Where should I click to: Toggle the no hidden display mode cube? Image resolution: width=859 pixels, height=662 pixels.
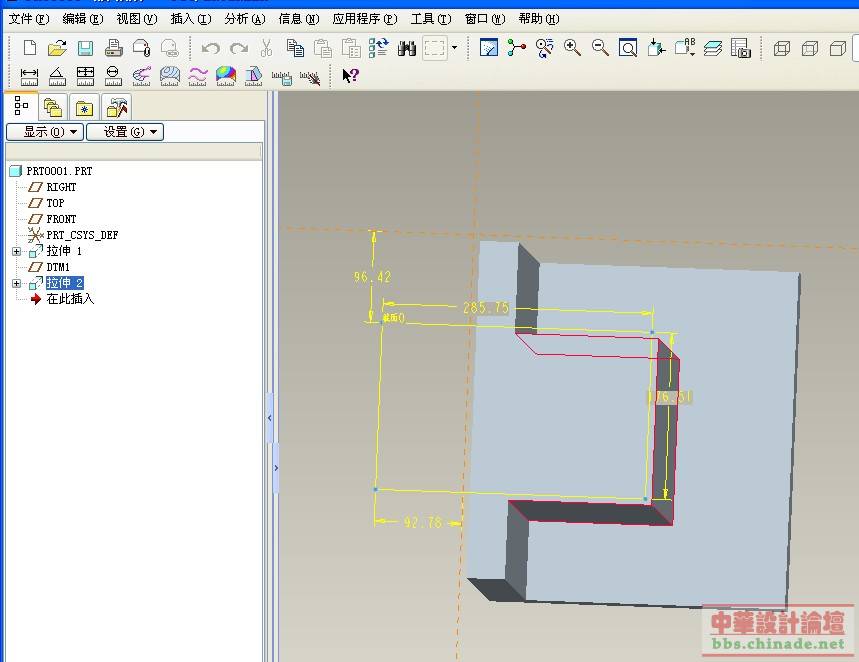point(838,48)
